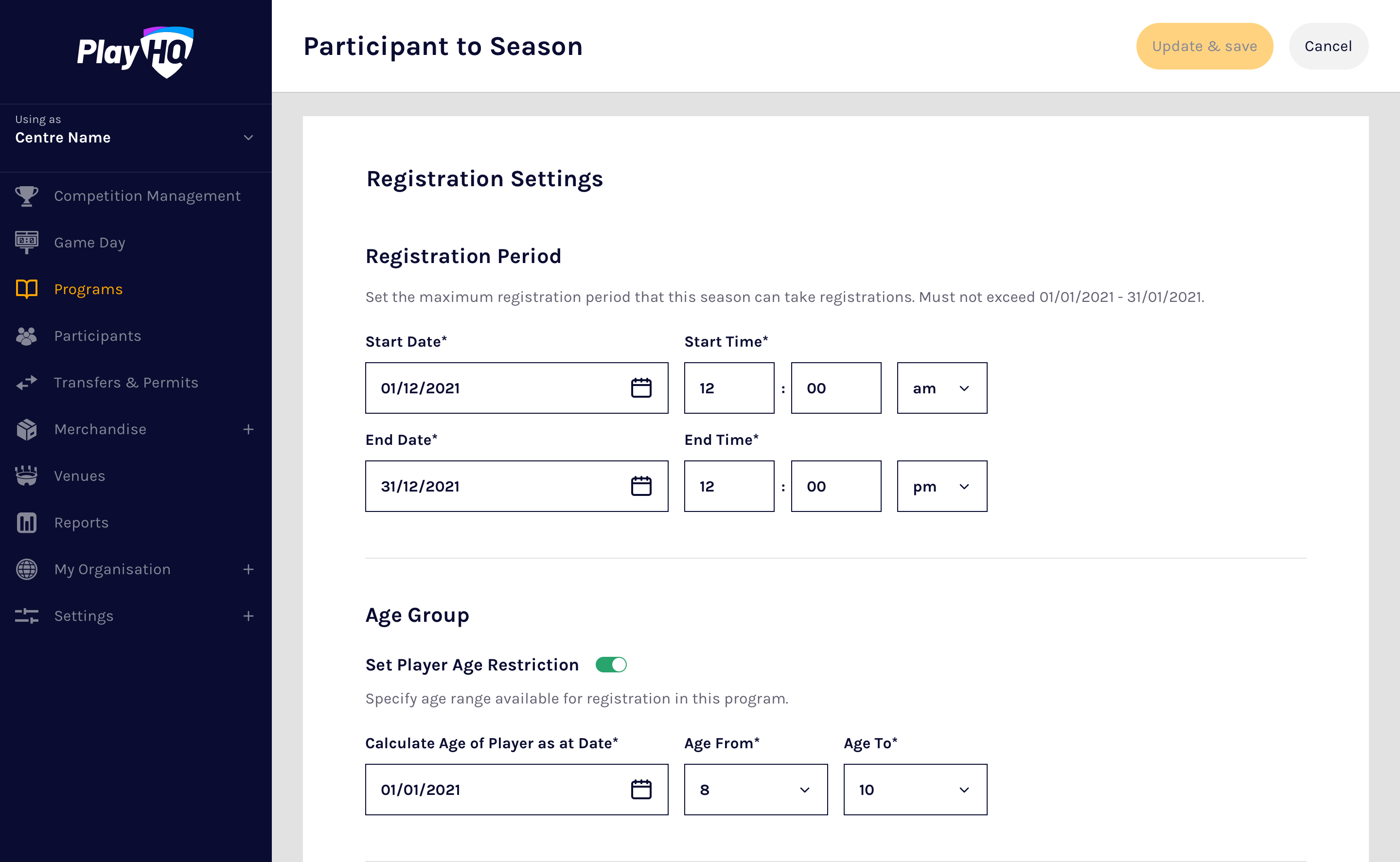Open the Age From dropdown
The height and width of the screenshot is (862, 1400).
pyautogui.click(x=755, y=790)
